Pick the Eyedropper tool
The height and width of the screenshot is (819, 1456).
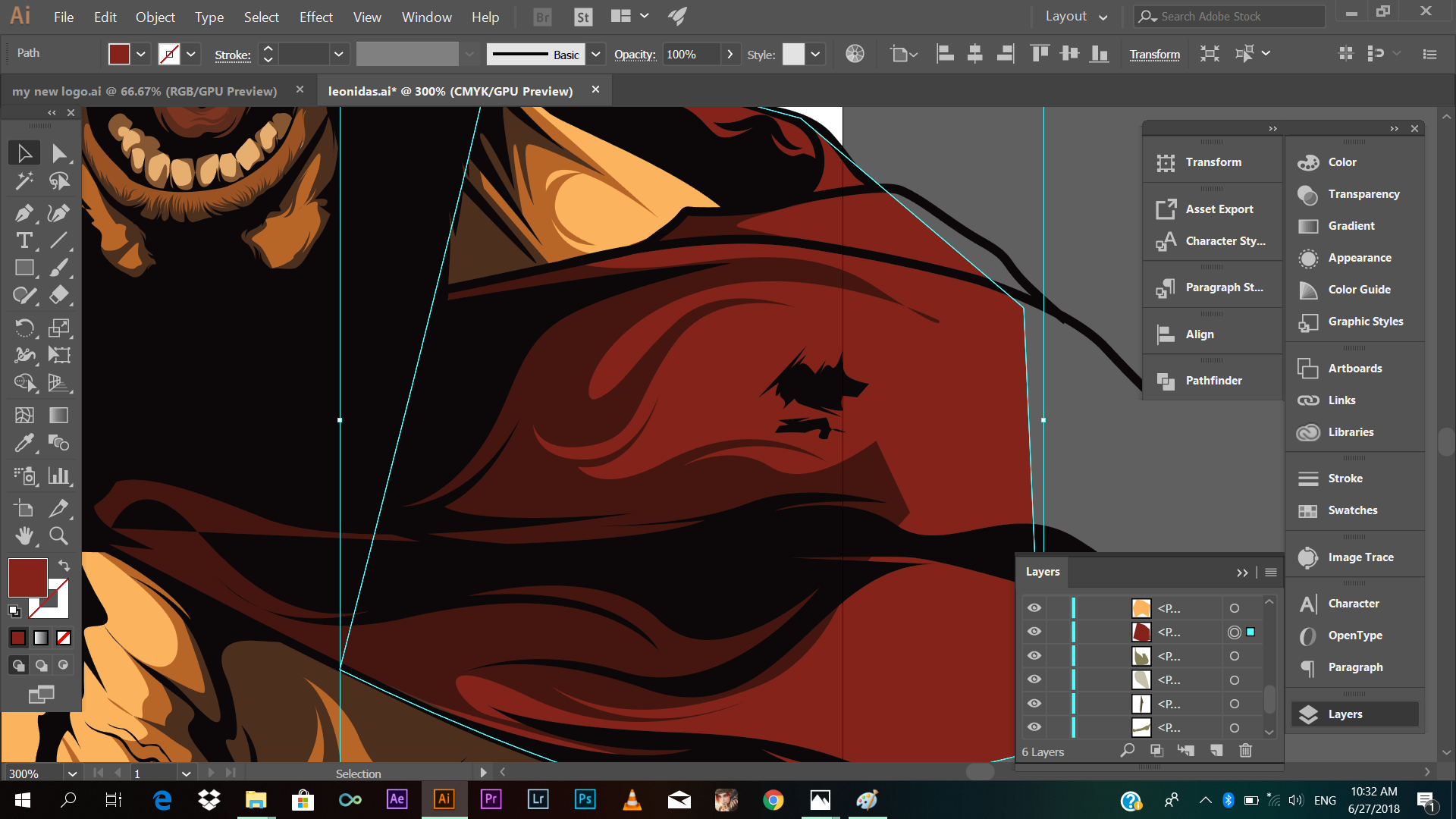tap(24, 442)
